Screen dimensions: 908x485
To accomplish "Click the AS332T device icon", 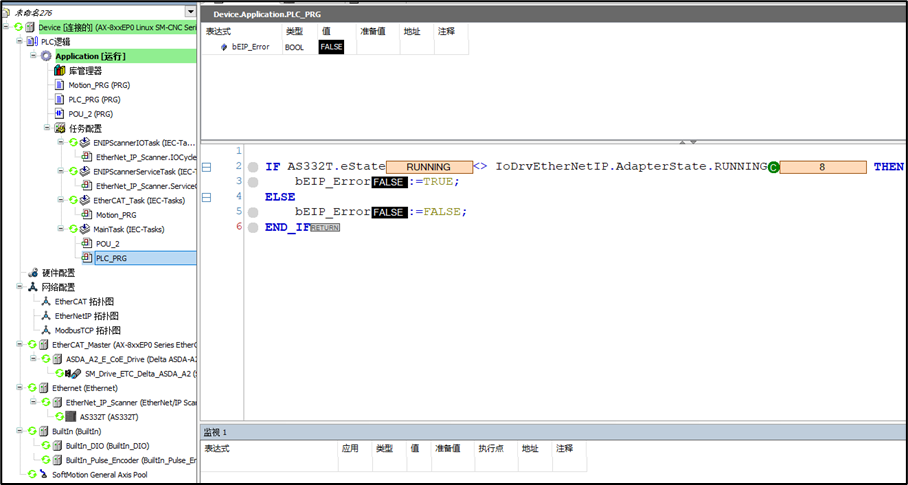I will coord(71,416).
